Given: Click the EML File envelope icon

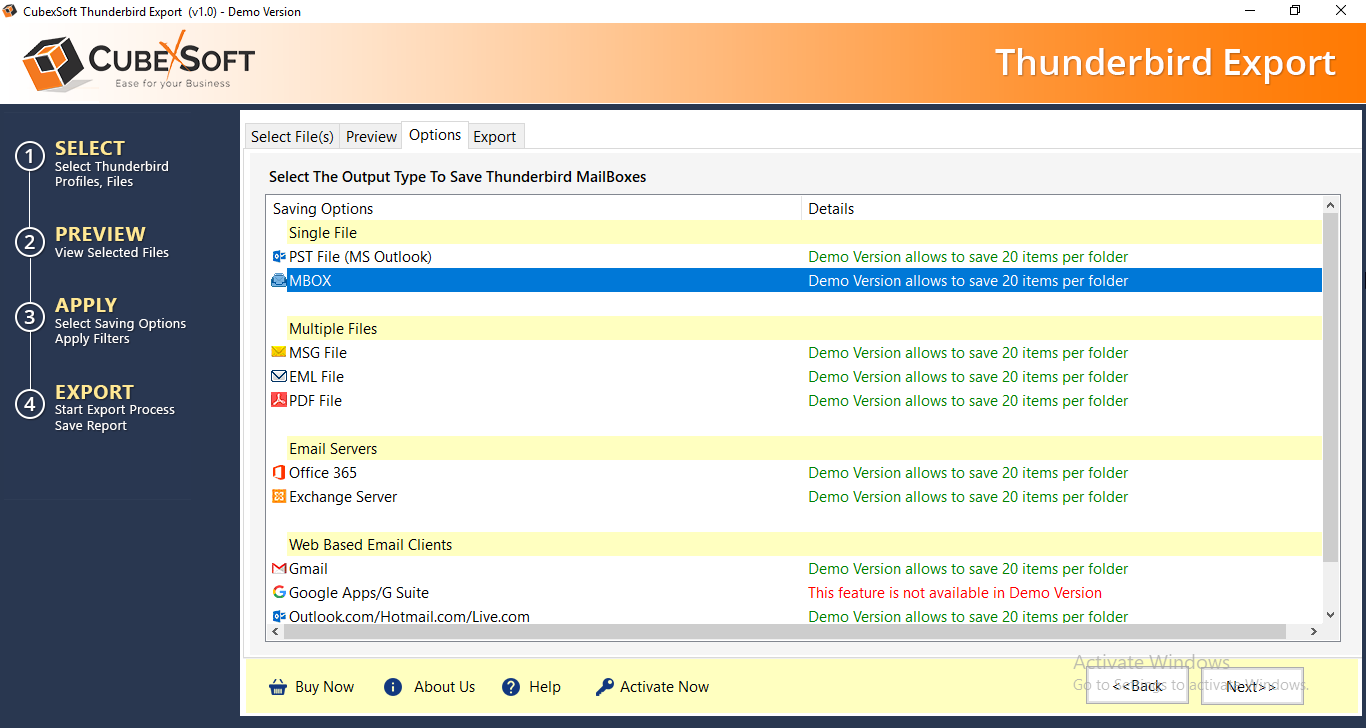Looking at the screenshot, I should (x=279, y=377).
